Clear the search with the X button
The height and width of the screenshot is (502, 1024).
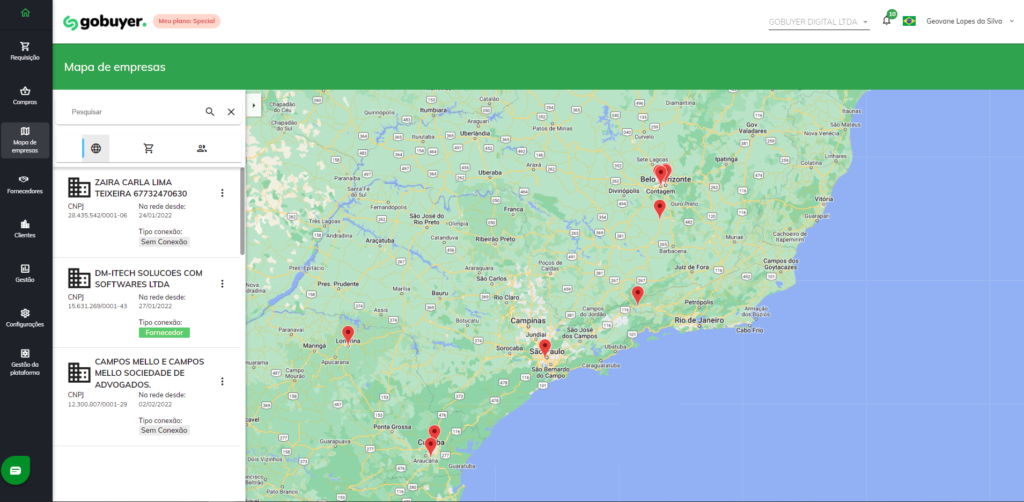231,112
